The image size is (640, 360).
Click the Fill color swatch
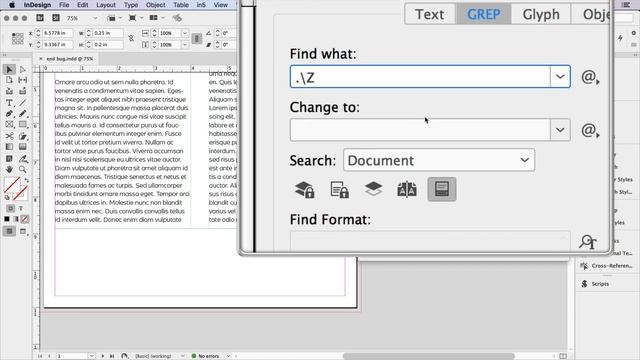click(12, 184)
